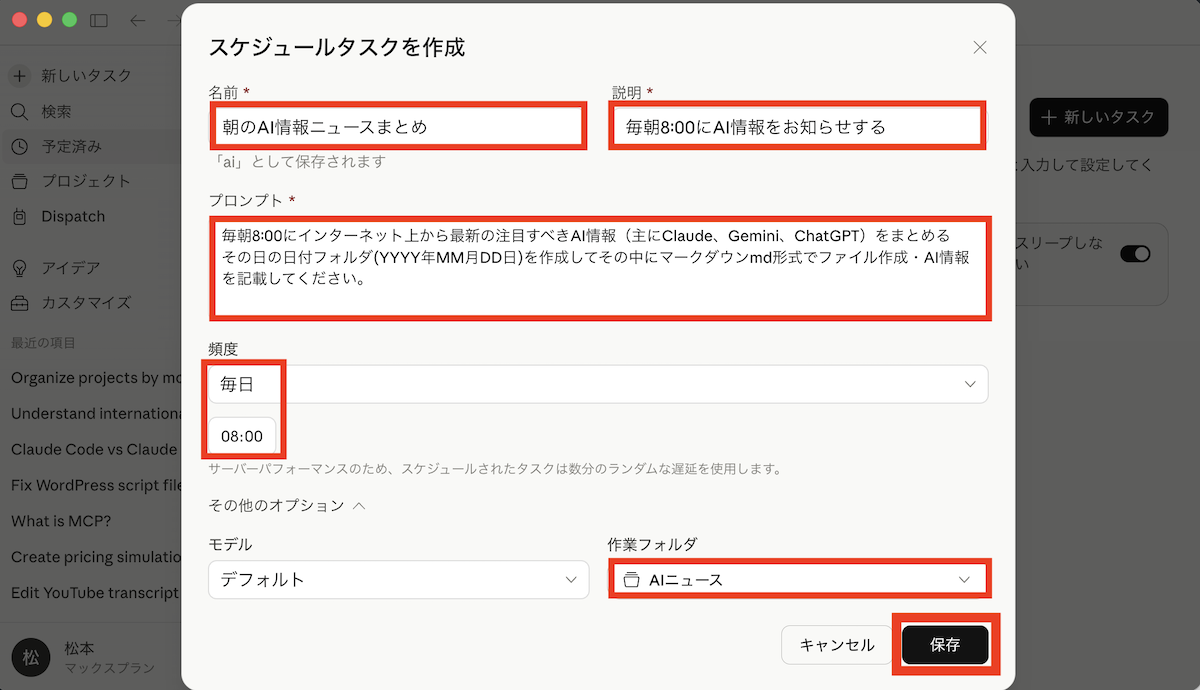1200x690 pixels.
Task: Open 検索 search in the sidebar
Action: pyautogui.click(x=56, y=112)
